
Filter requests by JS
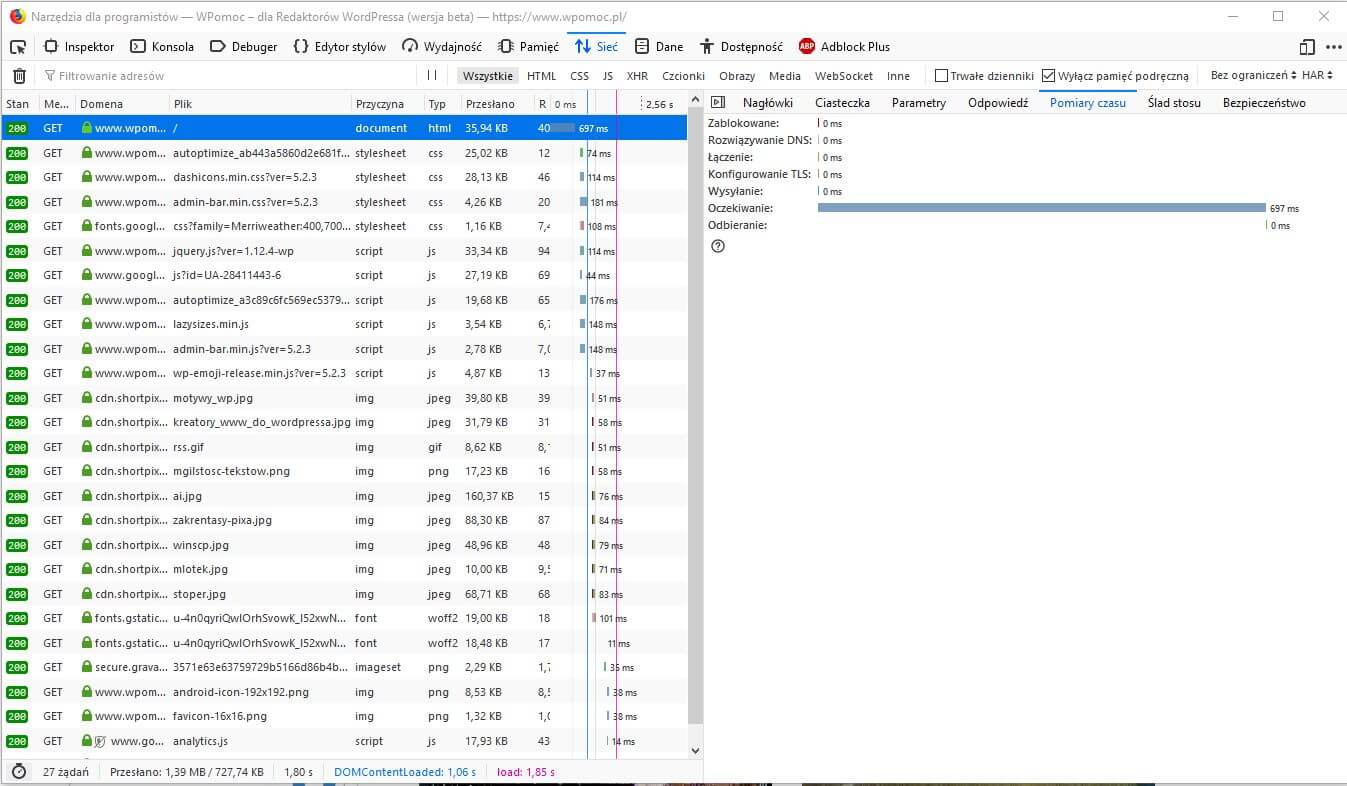(x=608, y=76)
